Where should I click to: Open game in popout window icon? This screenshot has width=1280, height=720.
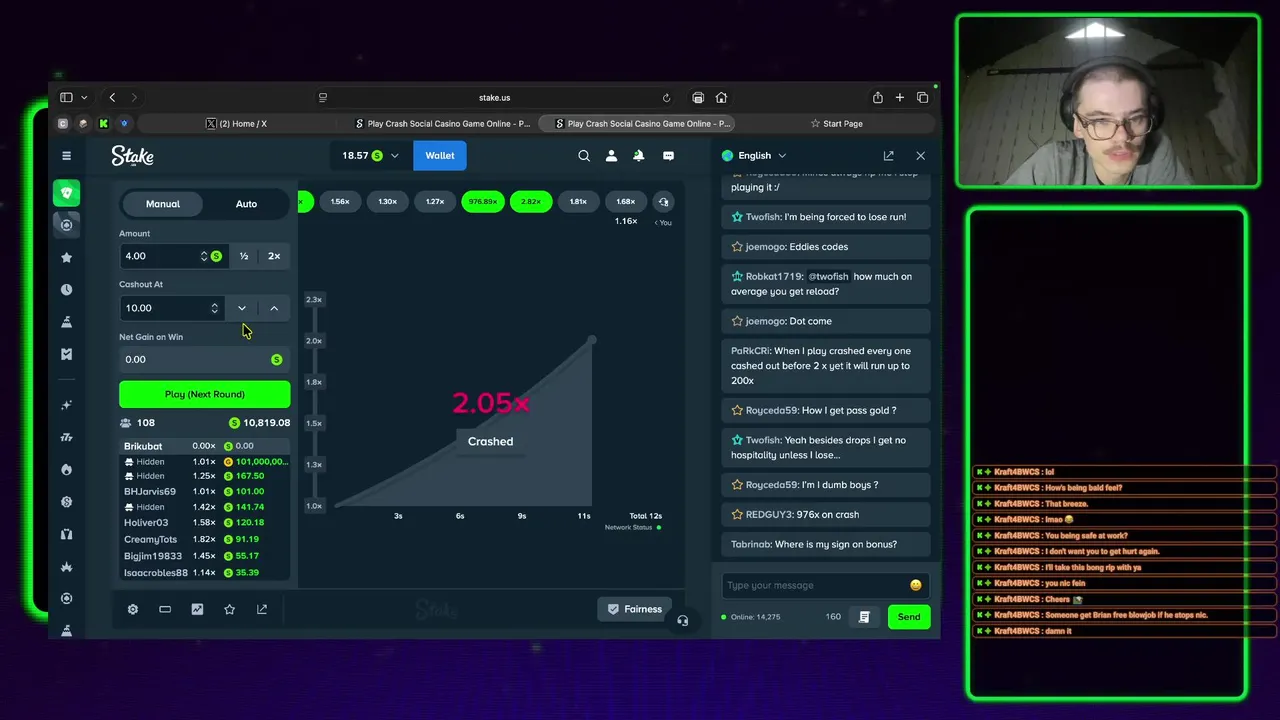coord(262,609)
